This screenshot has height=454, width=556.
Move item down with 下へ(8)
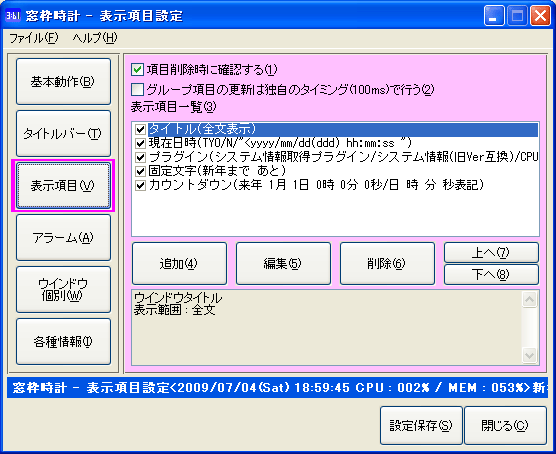491,275
